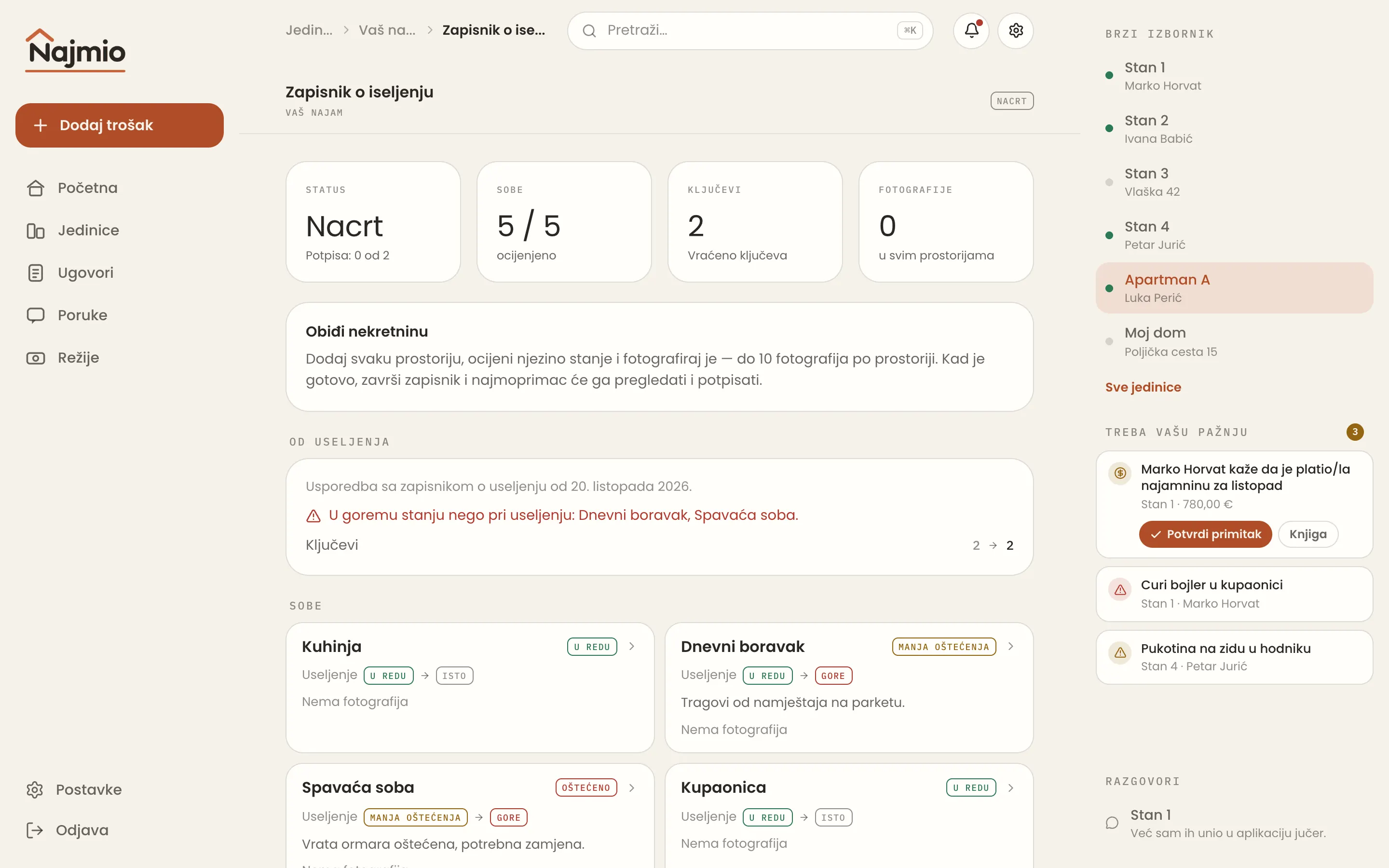Image resolution: width=1389 pixels, height=868 pixels.
Task: Select Stan 2 Ivana Babić
Action: (1234, 129)
